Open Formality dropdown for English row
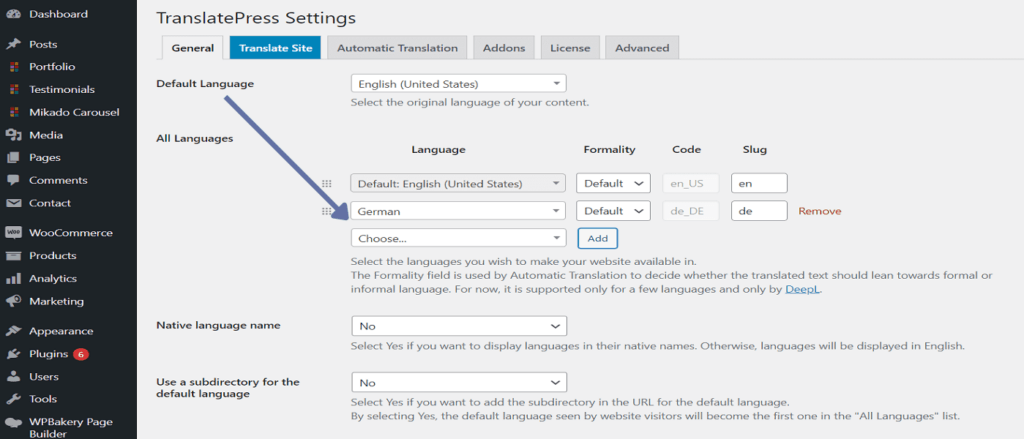1024x439 pixels. [613, 184]
